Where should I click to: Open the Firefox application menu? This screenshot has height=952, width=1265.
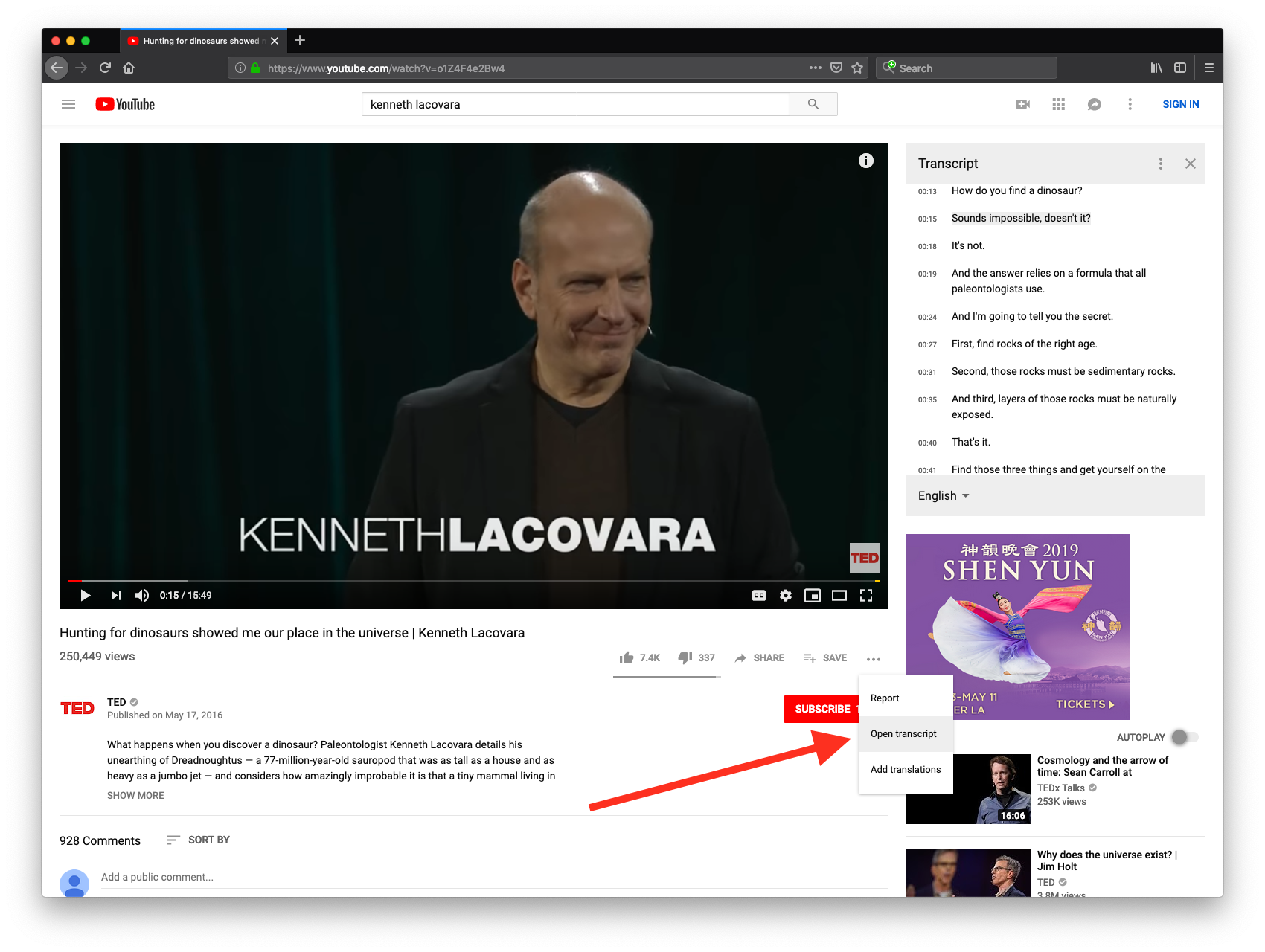pyautogui.click(x=1209, y=68)
